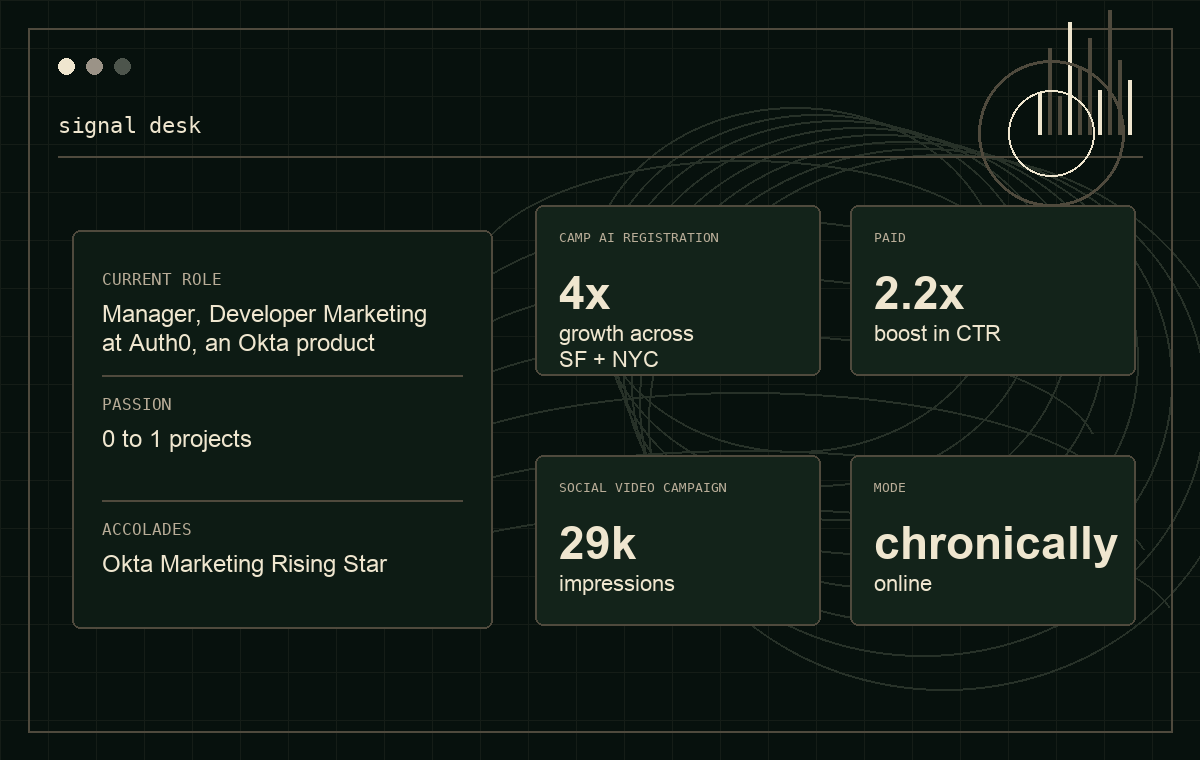Select "Okta Marketing Rising Star" text
Viewport: 1200px width, 760px height.
pyautogui.click(x=244, y=564)
